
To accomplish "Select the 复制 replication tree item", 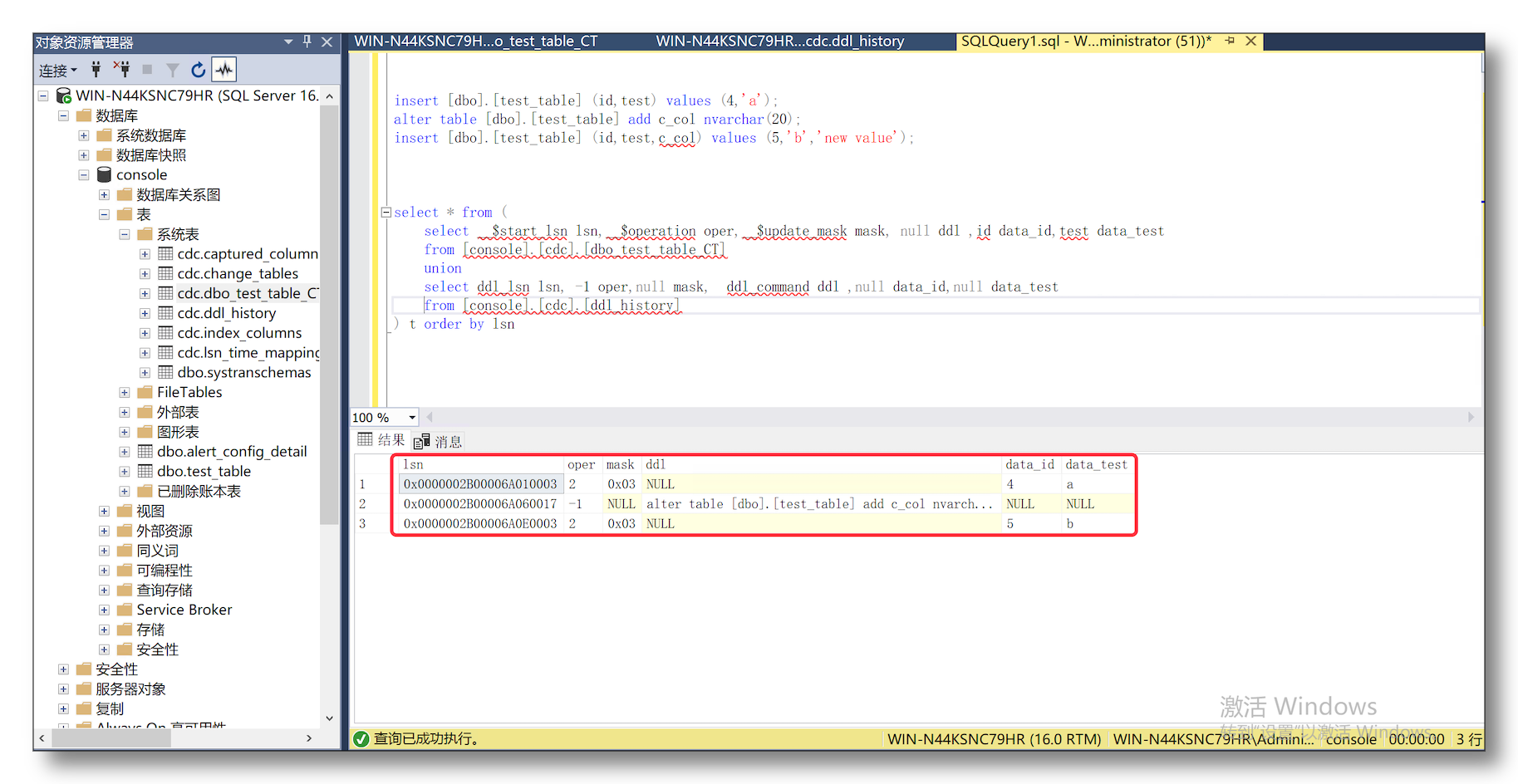I will coord(110,708).
